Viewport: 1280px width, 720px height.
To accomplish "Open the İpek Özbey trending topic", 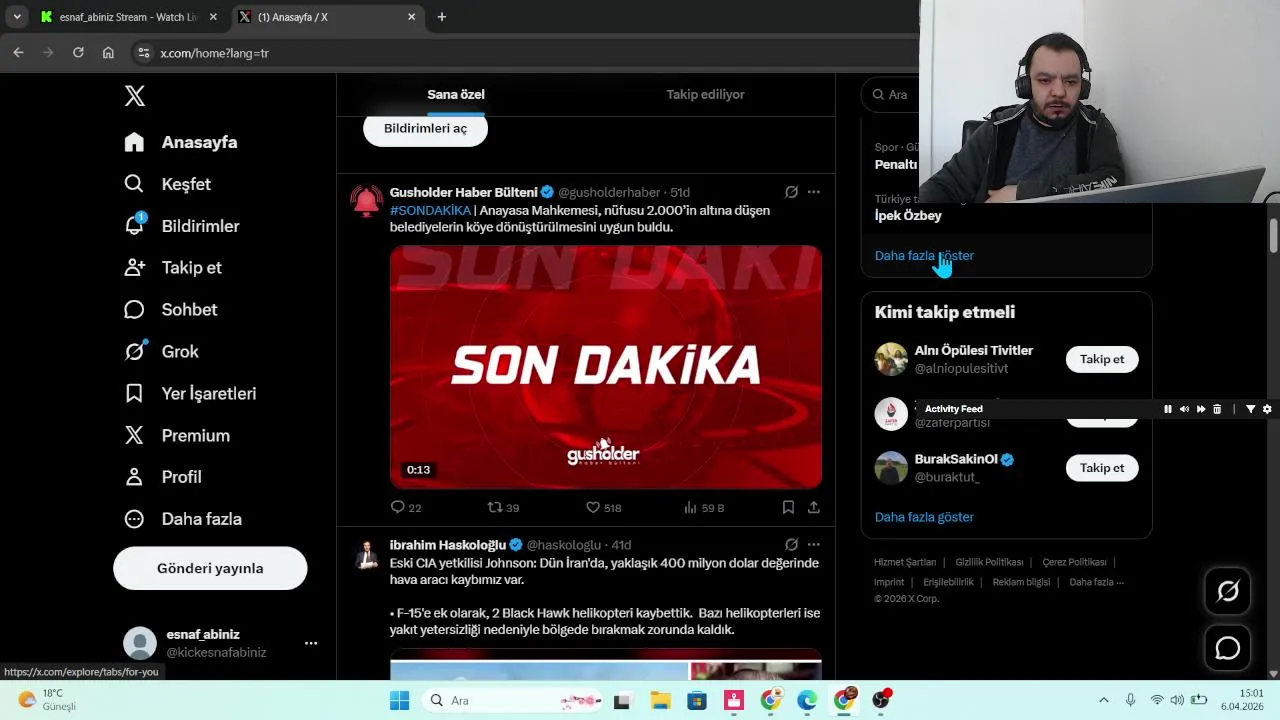I will coord(908,215).
